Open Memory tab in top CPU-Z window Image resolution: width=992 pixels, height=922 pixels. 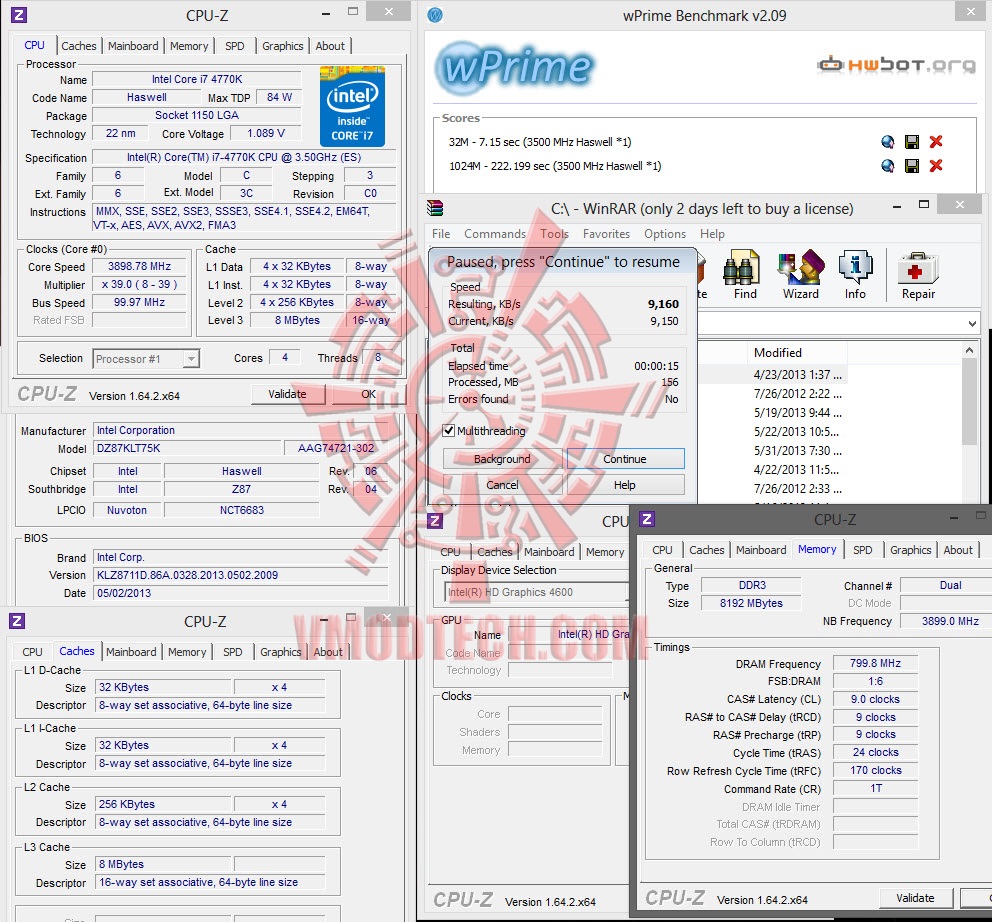coord(189,46)
